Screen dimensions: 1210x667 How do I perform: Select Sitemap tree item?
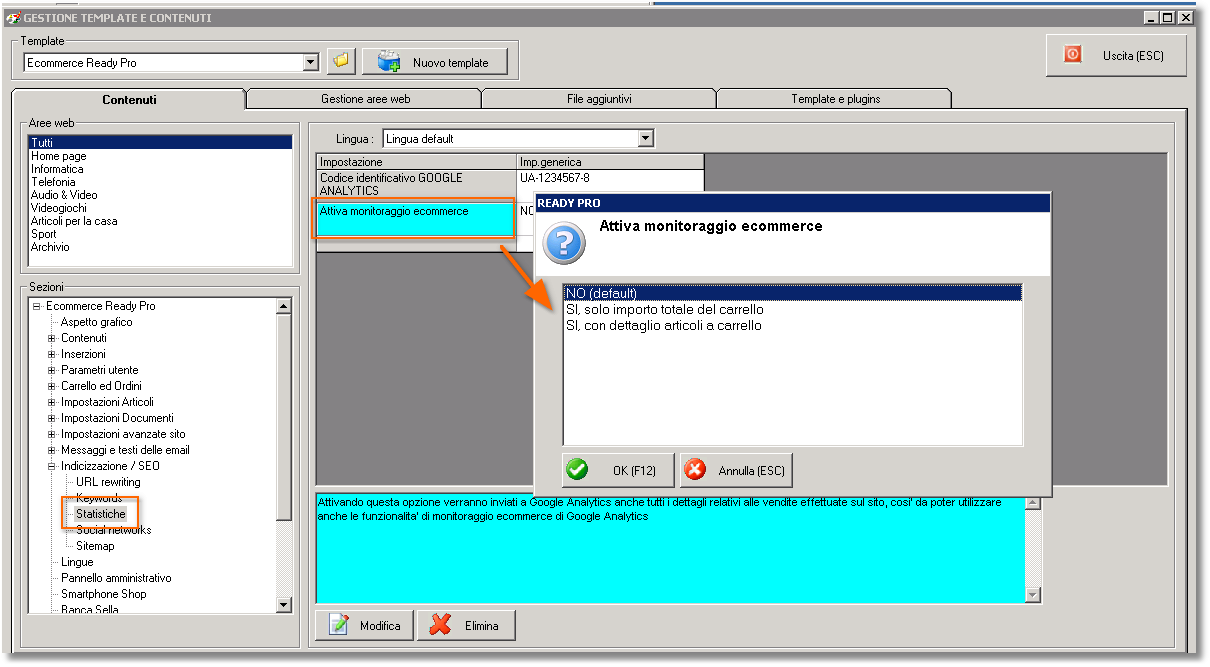pos(95,546)
